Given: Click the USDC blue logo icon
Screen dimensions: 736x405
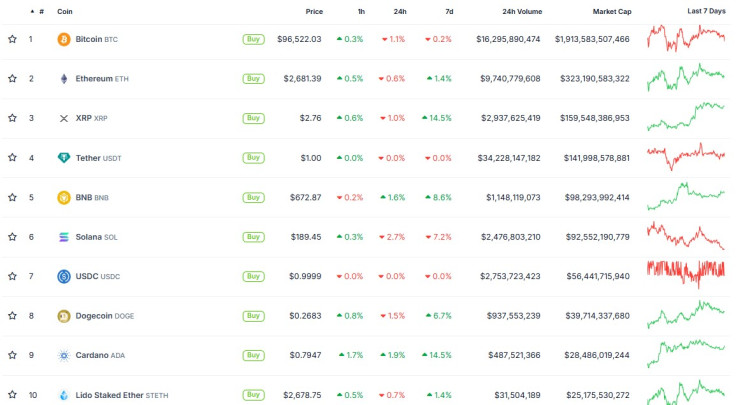Looking at the screenshot, I should tap(64, 276).
